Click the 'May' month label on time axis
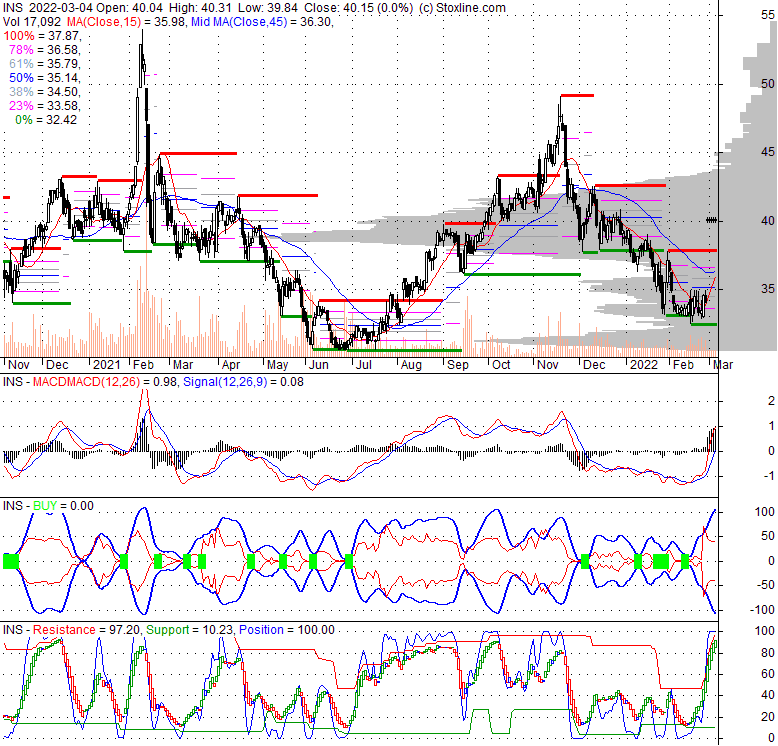The image size is (778, 746). [x=277, y=365]
